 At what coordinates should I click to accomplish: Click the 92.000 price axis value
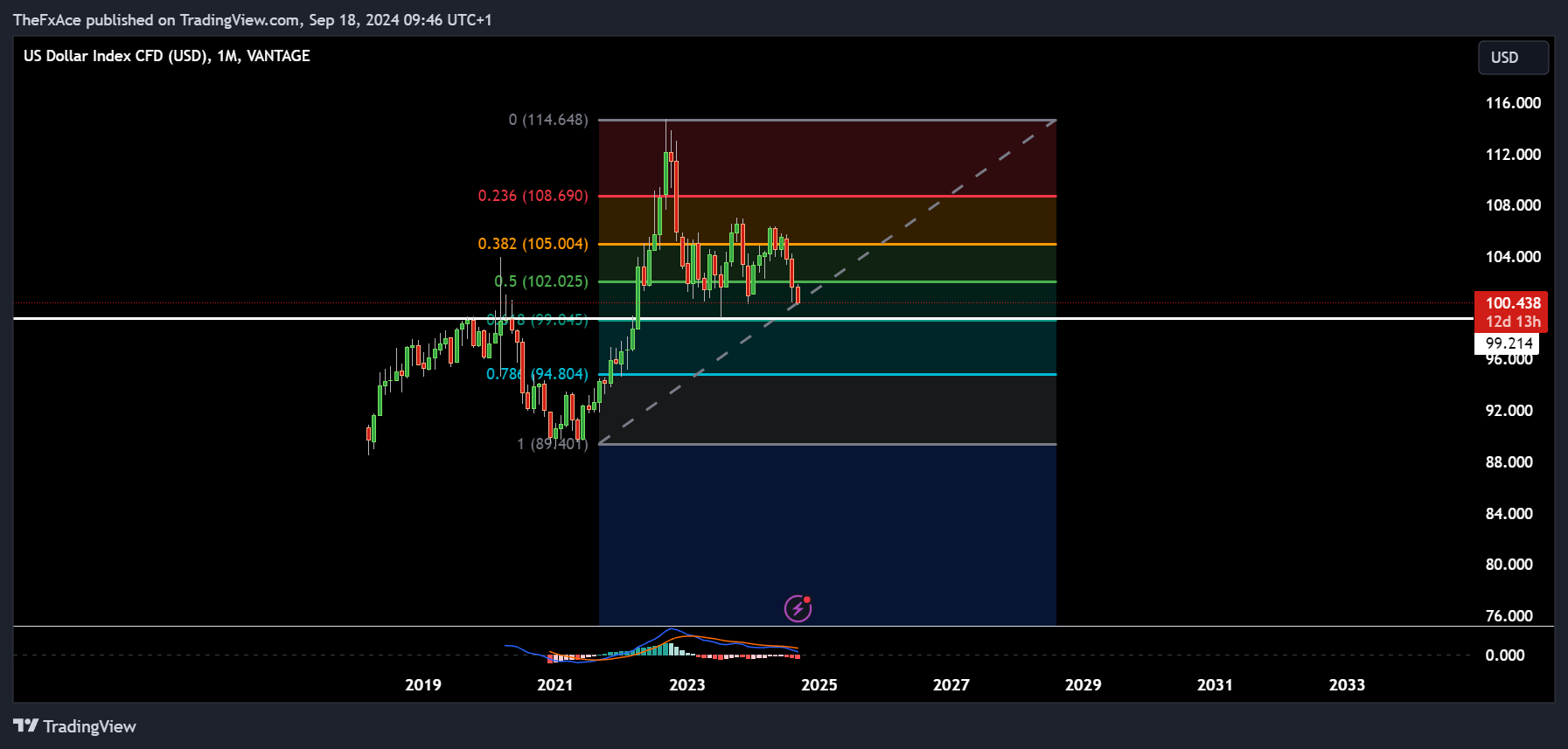point(1509,411)
